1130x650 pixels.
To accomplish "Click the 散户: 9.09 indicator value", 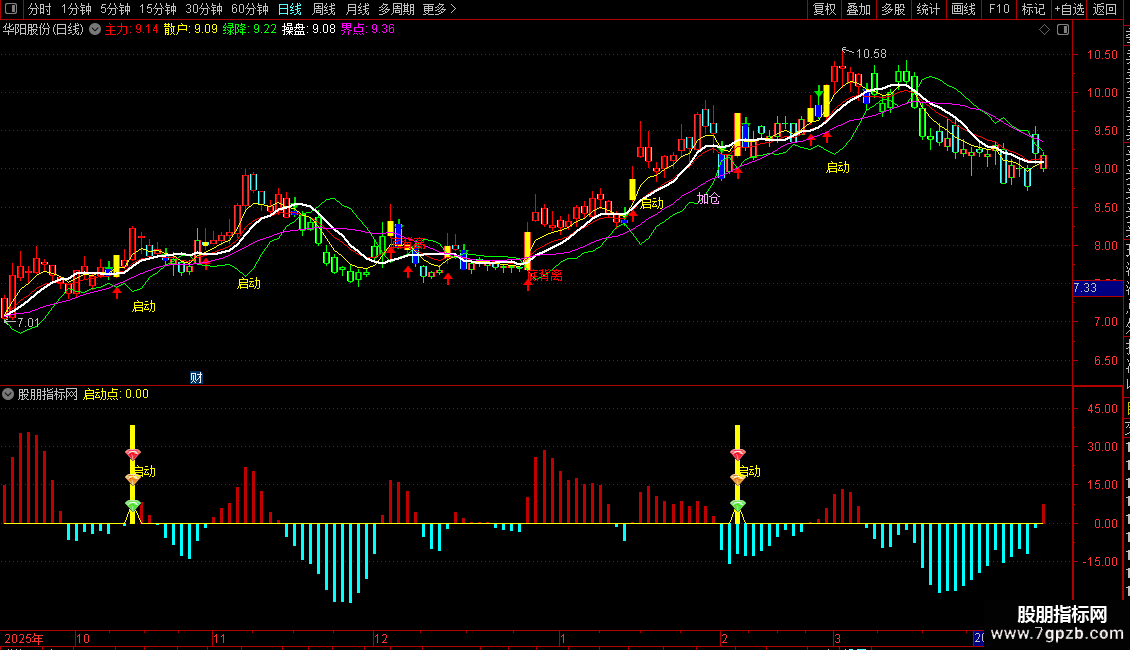I will pyautogui.click(x=191, y=30).
